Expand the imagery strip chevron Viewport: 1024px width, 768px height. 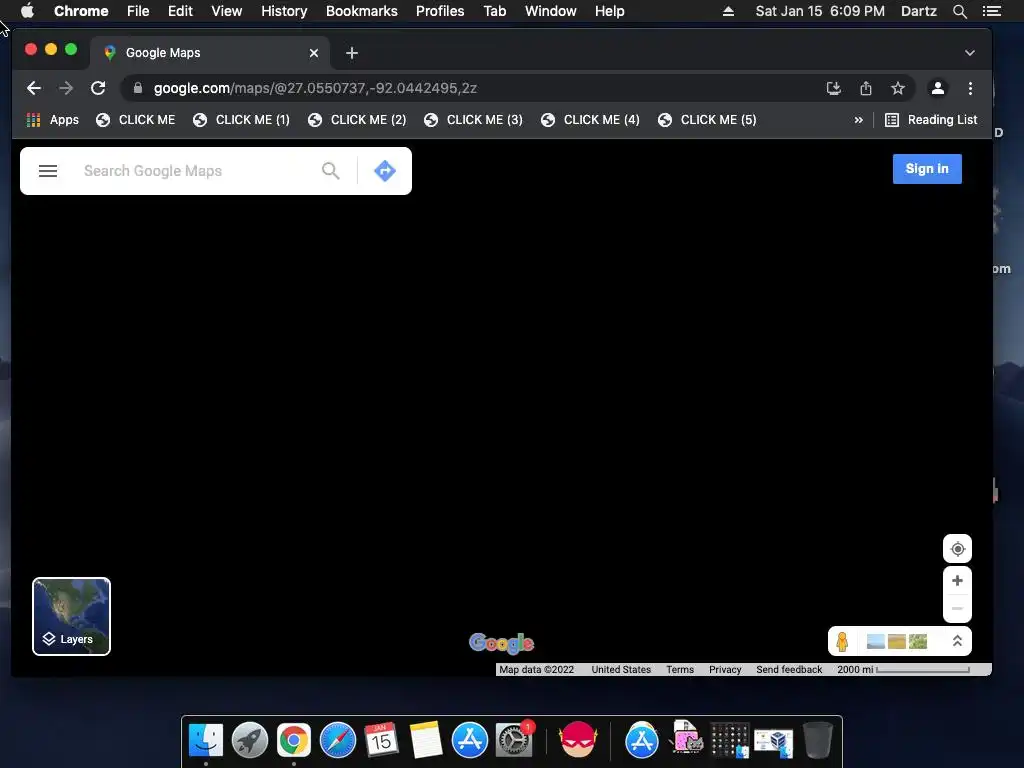pos(957,641)
